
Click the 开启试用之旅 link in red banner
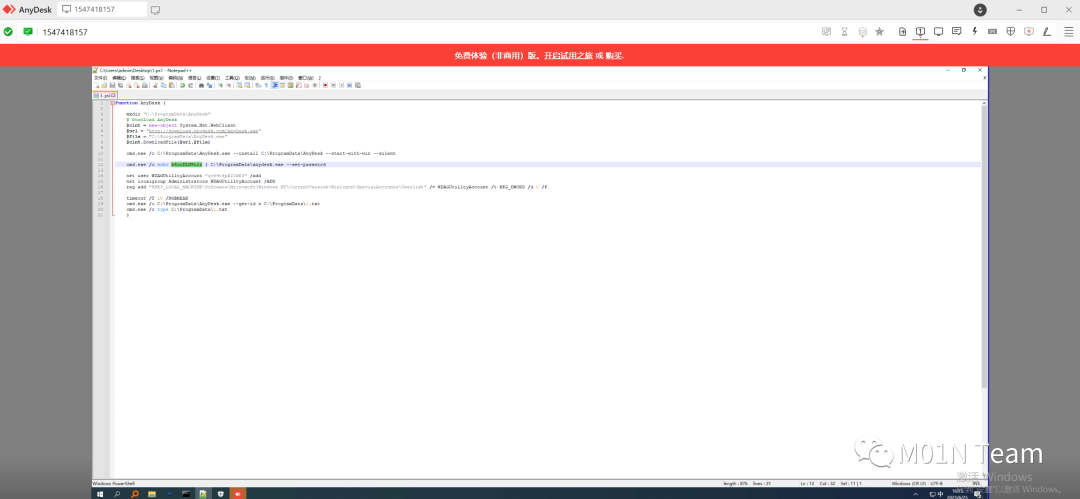coord(568,55)
